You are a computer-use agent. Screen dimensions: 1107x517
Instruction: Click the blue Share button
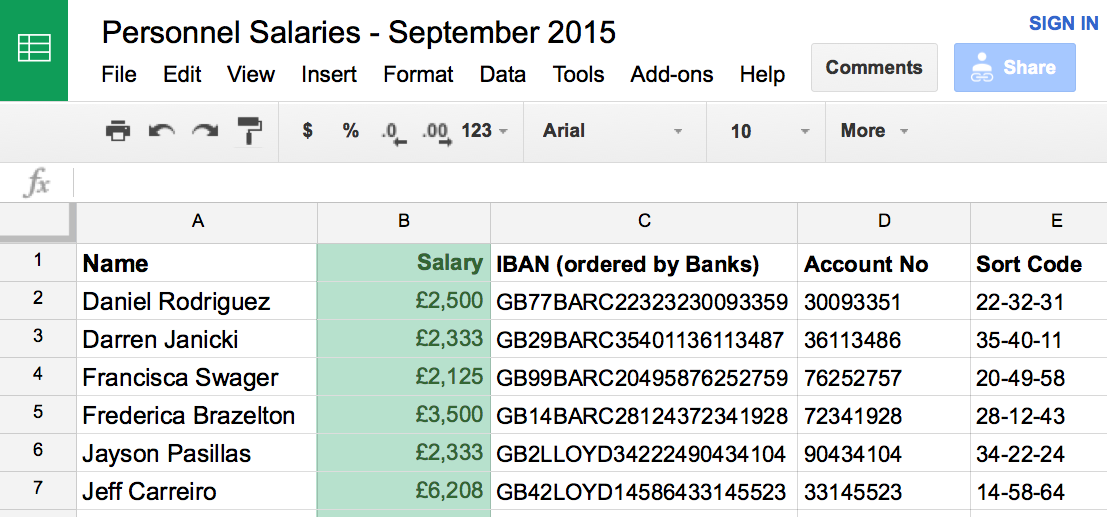(1014, 68)
